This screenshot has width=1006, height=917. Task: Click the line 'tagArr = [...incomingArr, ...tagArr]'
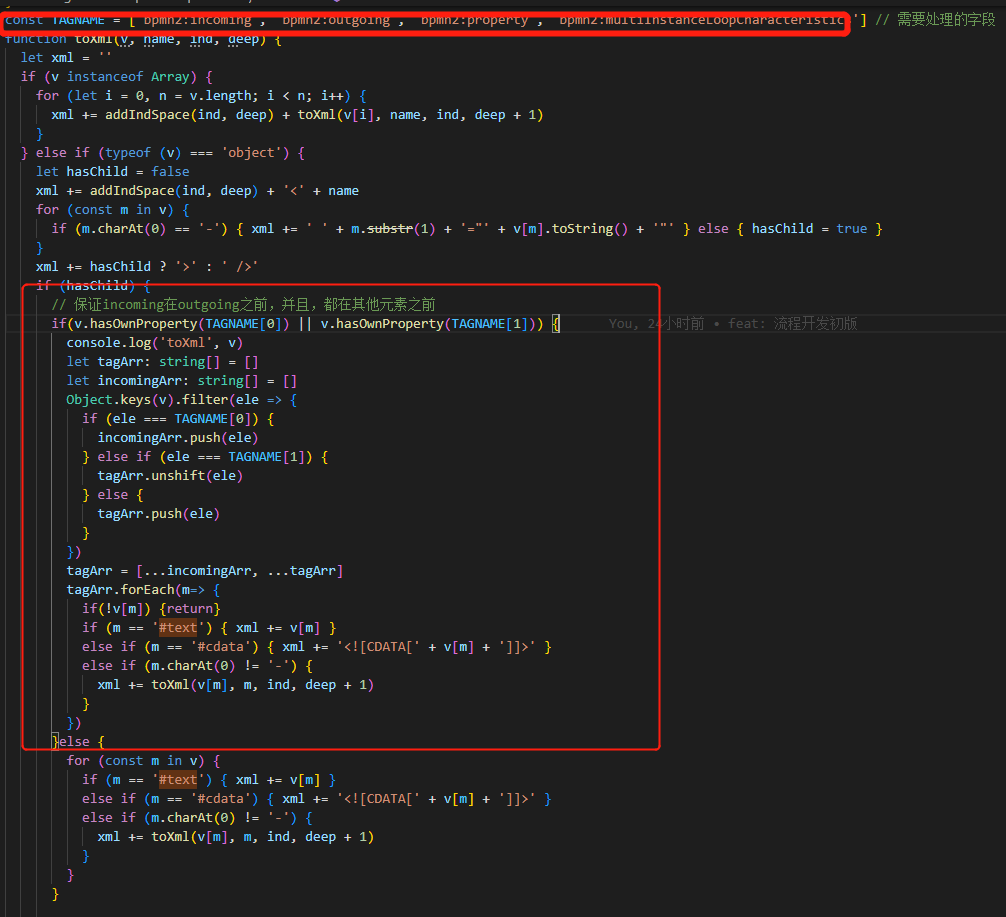click(205, 571)
